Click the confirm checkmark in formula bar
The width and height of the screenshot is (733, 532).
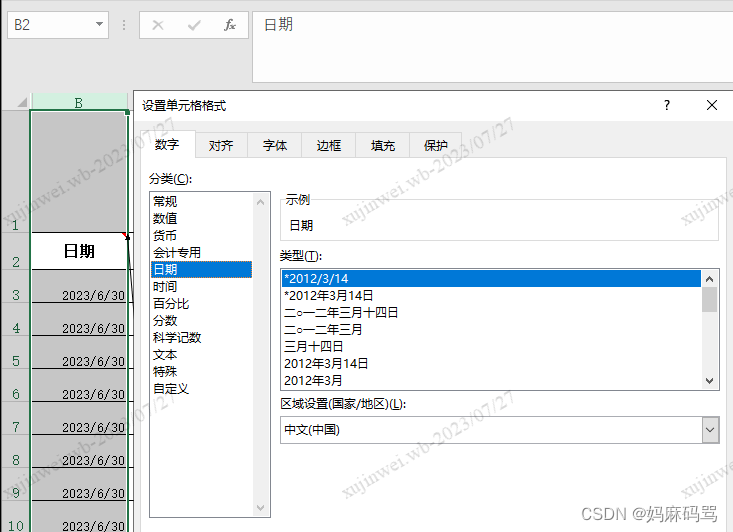tap(194, 25)
